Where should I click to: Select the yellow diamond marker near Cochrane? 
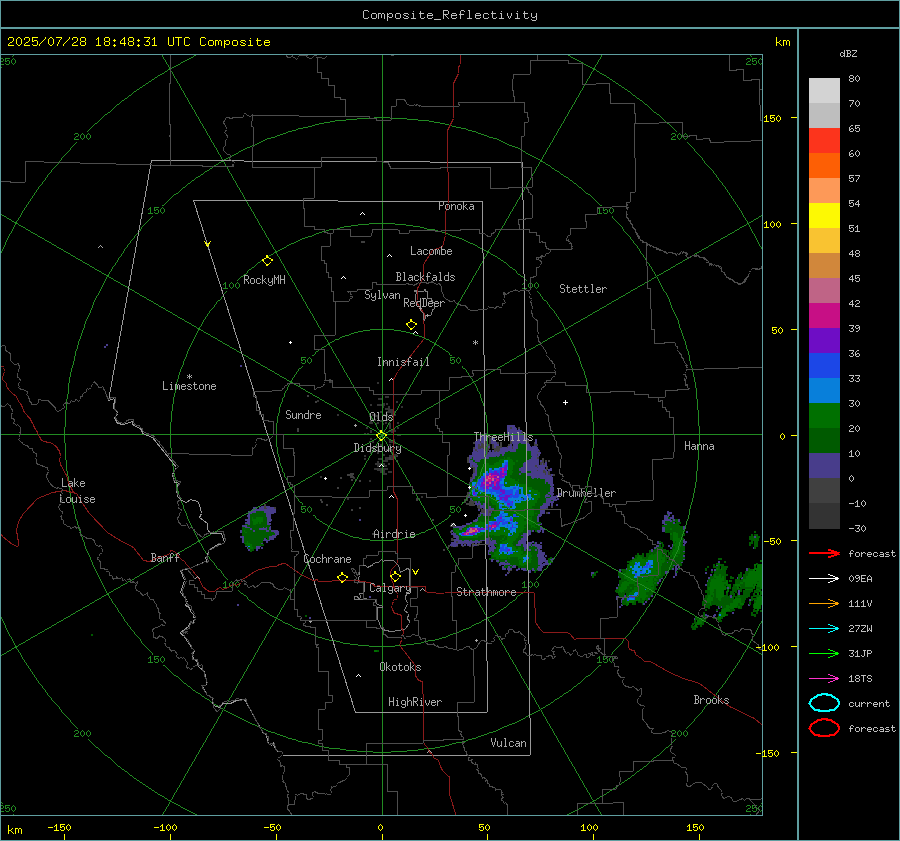(342, 577)
